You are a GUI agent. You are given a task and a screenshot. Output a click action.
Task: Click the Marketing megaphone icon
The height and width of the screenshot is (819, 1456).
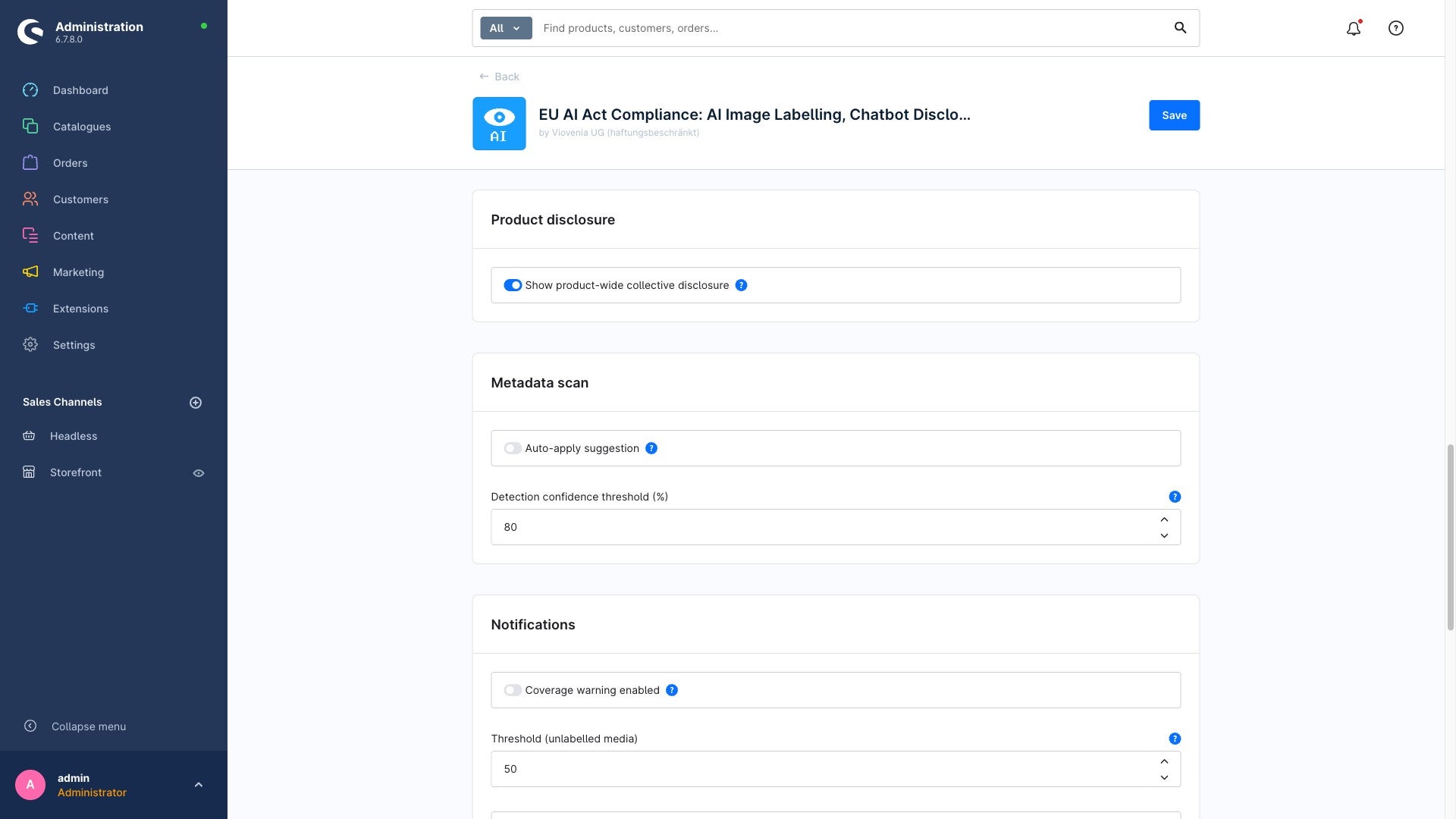click(x=30, y=272)
